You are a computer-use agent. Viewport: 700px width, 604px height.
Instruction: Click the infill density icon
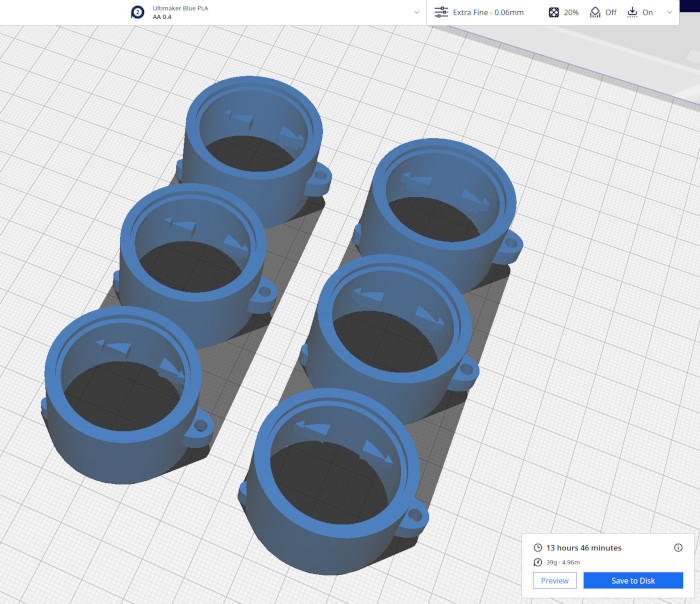554,12
